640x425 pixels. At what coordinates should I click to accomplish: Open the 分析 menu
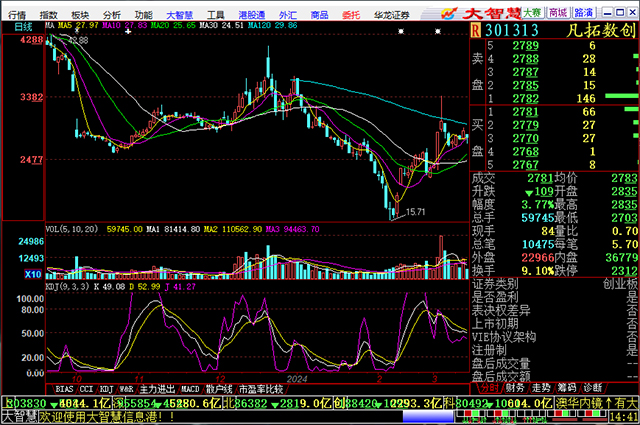(x=112, y=15)
